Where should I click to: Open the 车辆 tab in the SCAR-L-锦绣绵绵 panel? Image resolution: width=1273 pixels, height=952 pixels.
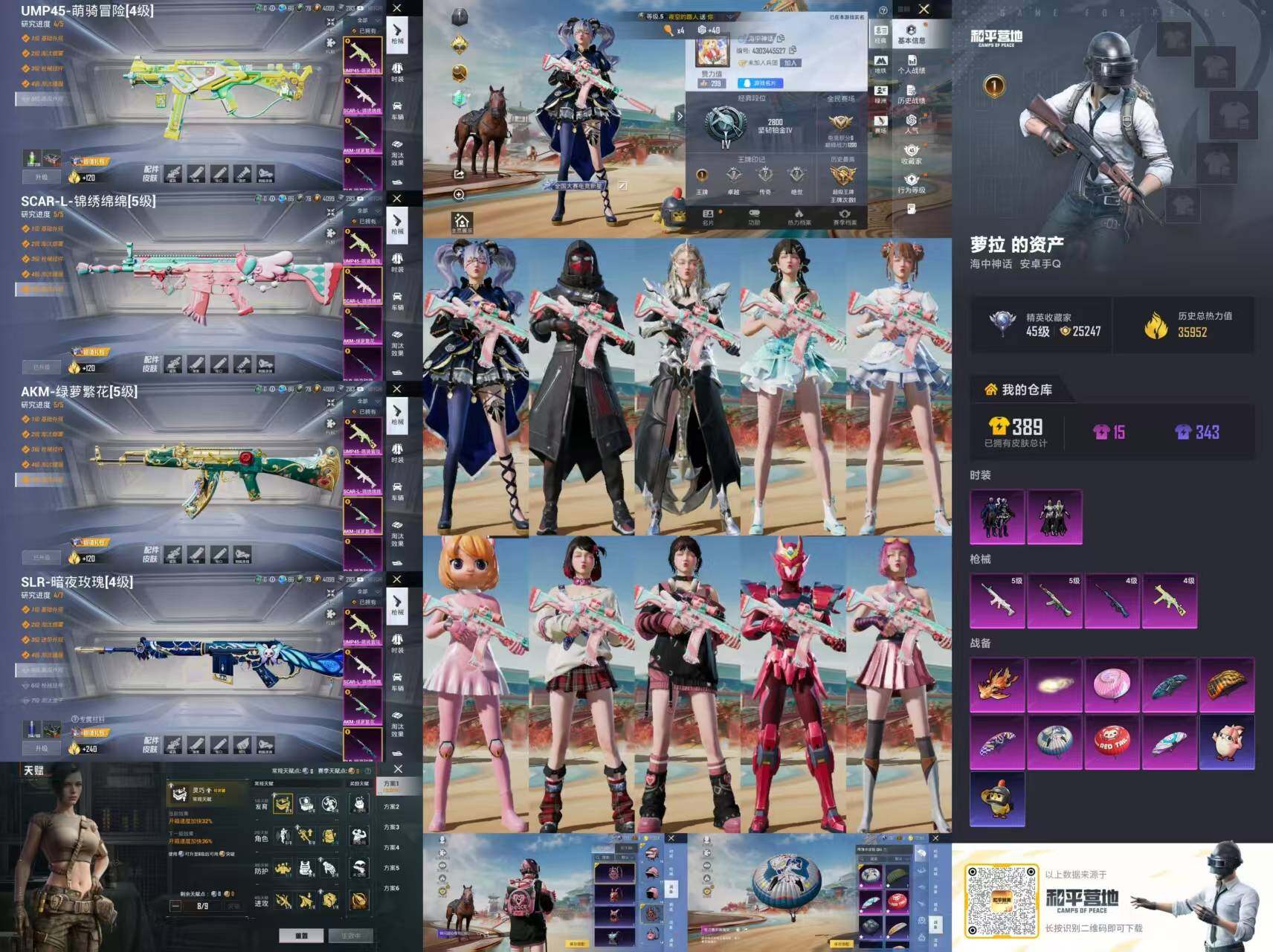click(398, 300)
